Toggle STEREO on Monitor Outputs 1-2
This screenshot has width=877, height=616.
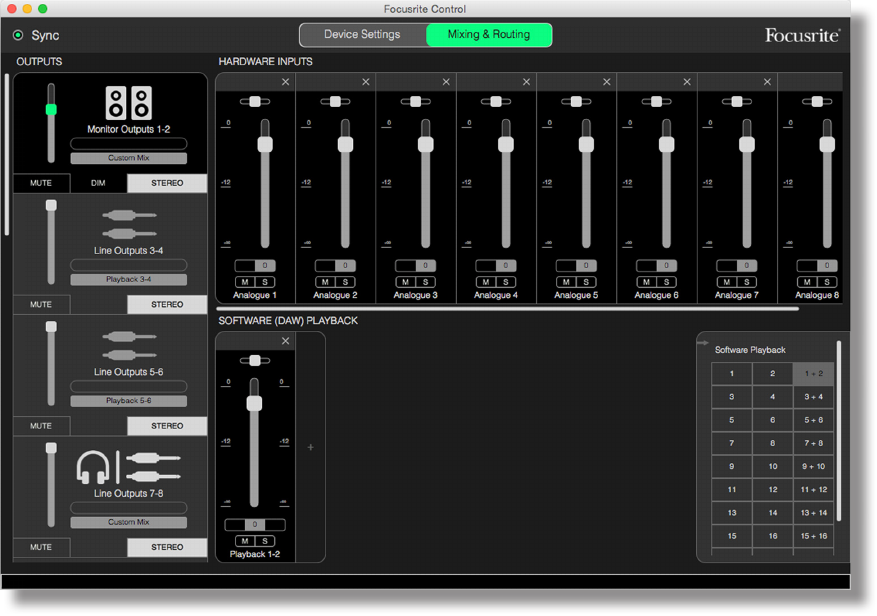click(167, 183)
